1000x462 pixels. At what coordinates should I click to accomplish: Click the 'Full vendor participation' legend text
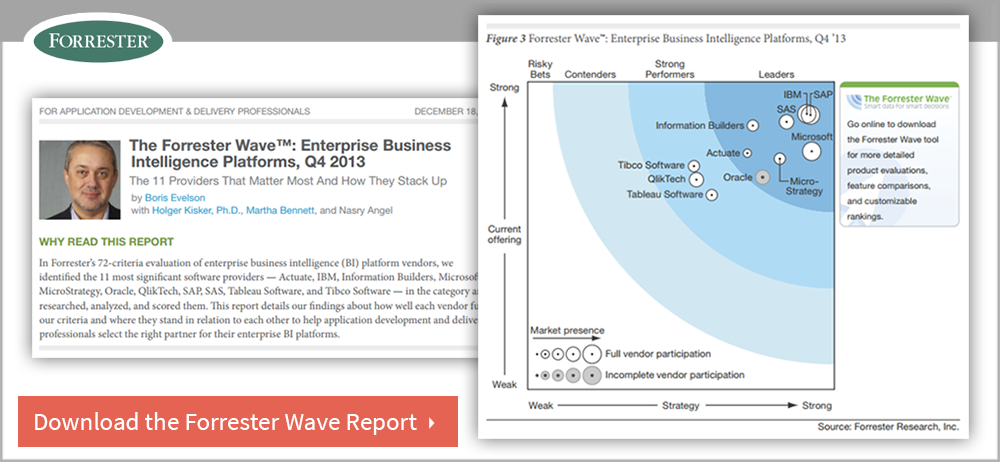pos(658,354)
